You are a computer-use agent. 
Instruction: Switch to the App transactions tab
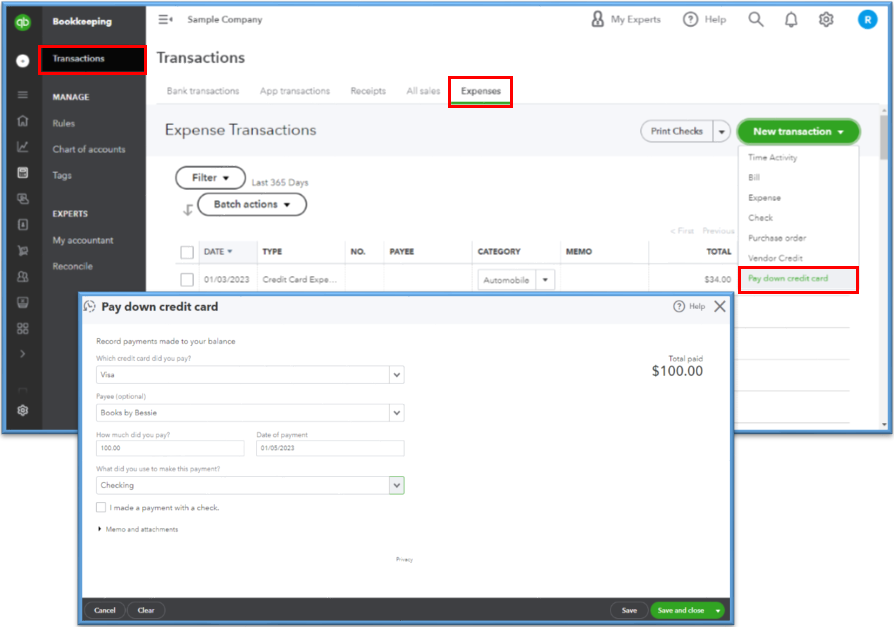[294, 91]
